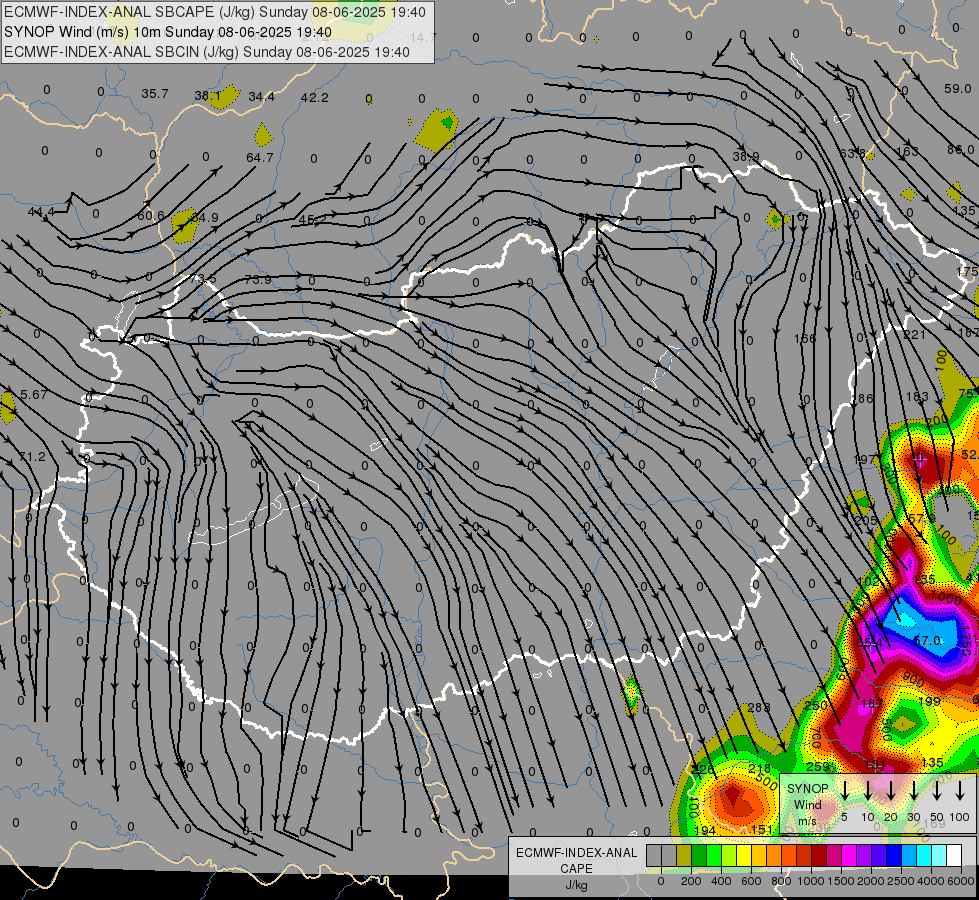This screenshot has height=900, width=979.
Task: Click the map value '194'
Action: coord(705,830)
